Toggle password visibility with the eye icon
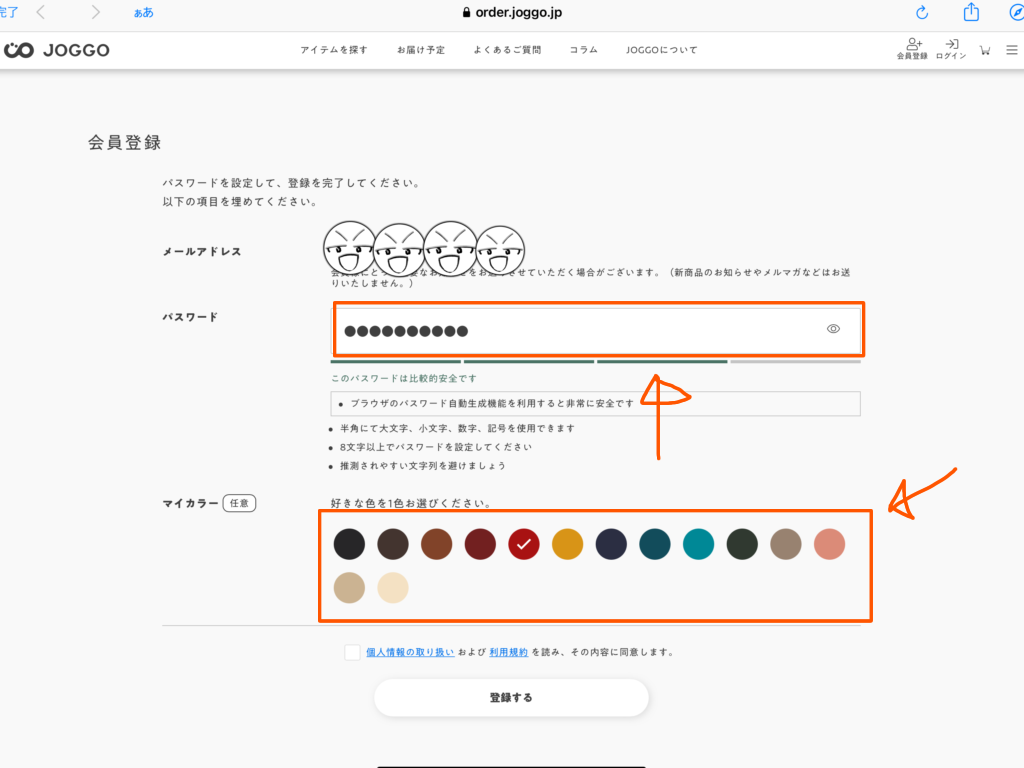 (833, 329)
